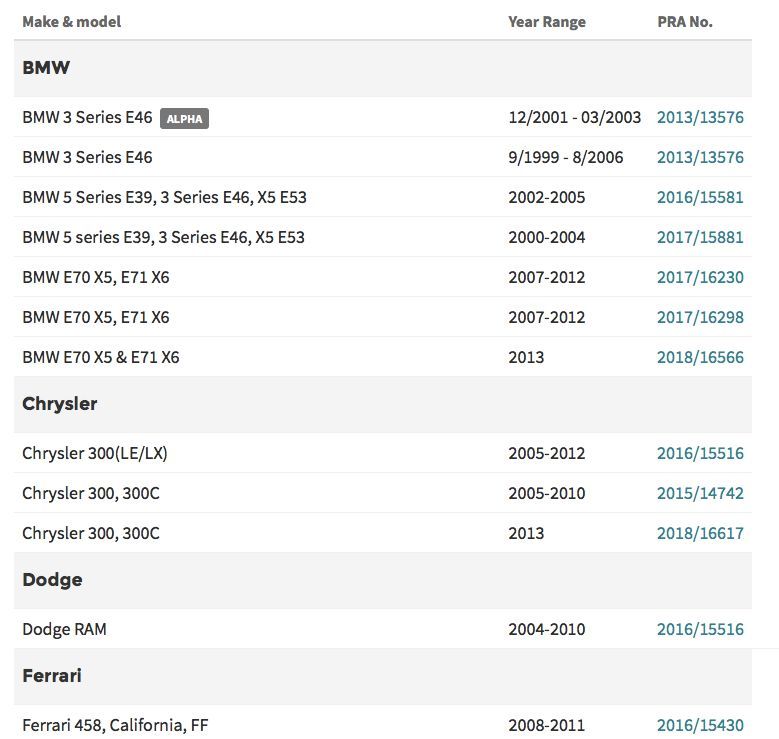Click the 'PRA No.' column header

coord(685,22)
